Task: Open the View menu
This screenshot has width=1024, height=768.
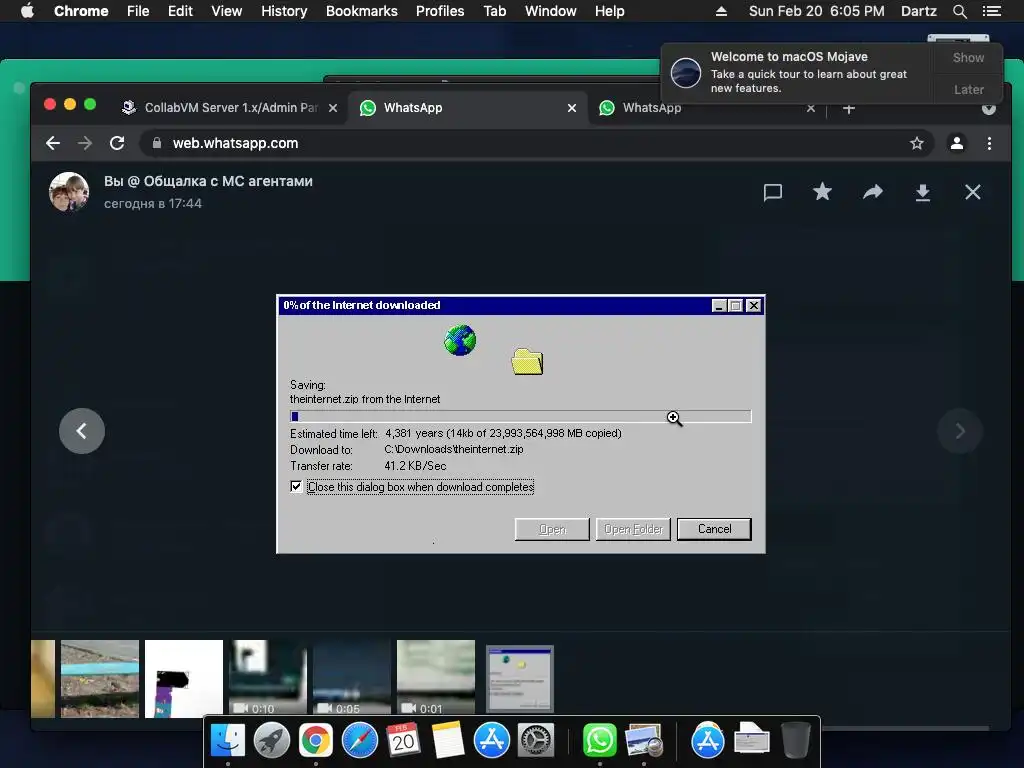Action: tap(227, 11)
